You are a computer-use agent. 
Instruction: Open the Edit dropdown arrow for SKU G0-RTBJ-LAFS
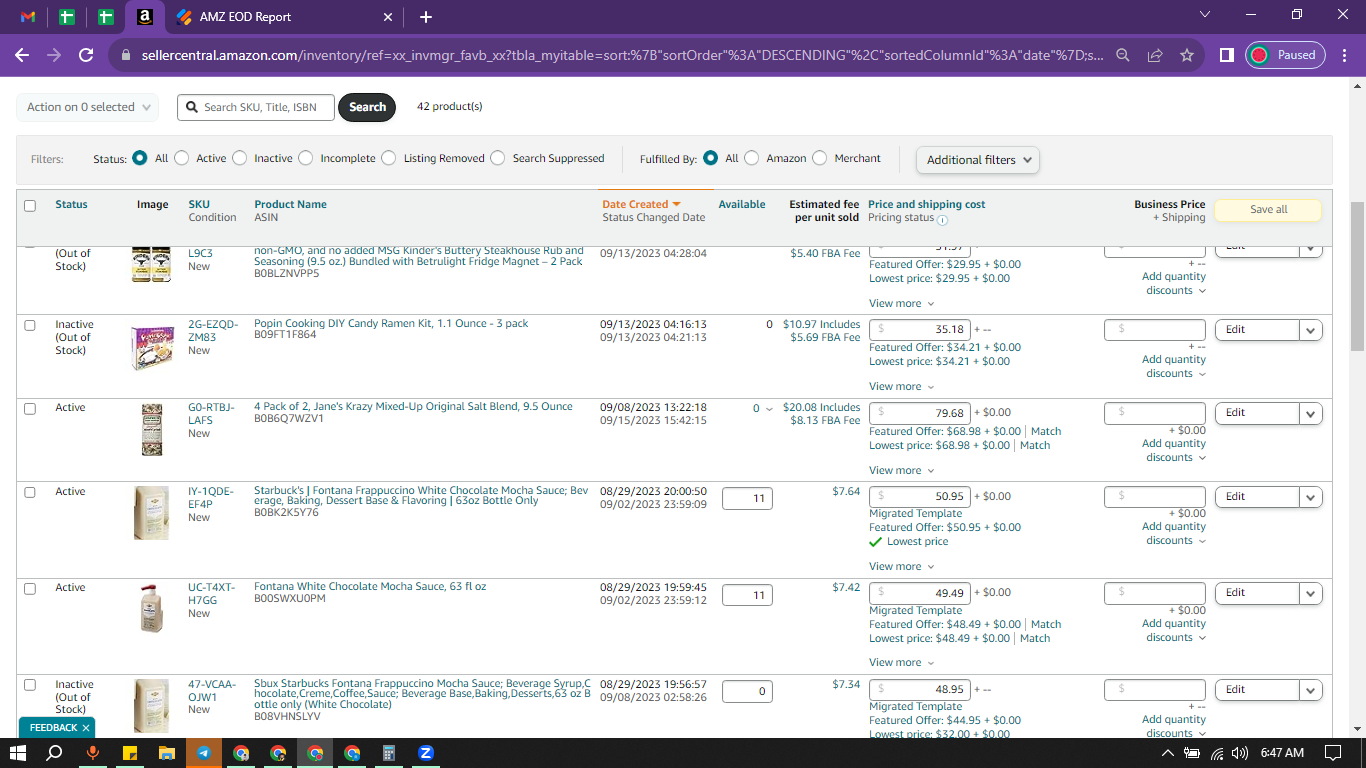1311,413
